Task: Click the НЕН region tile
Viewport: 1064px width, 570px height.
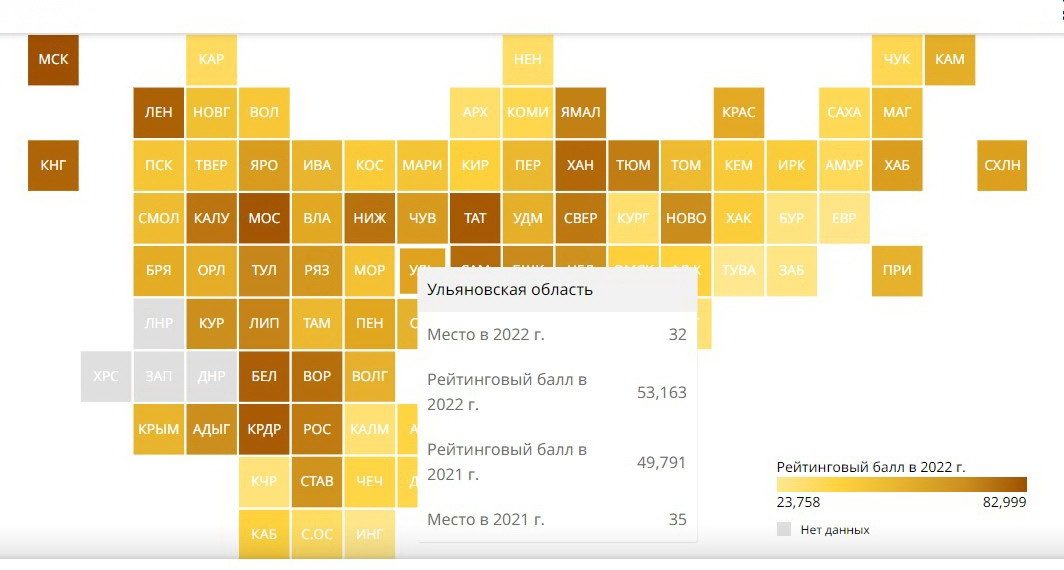Action: pos(527,60)
